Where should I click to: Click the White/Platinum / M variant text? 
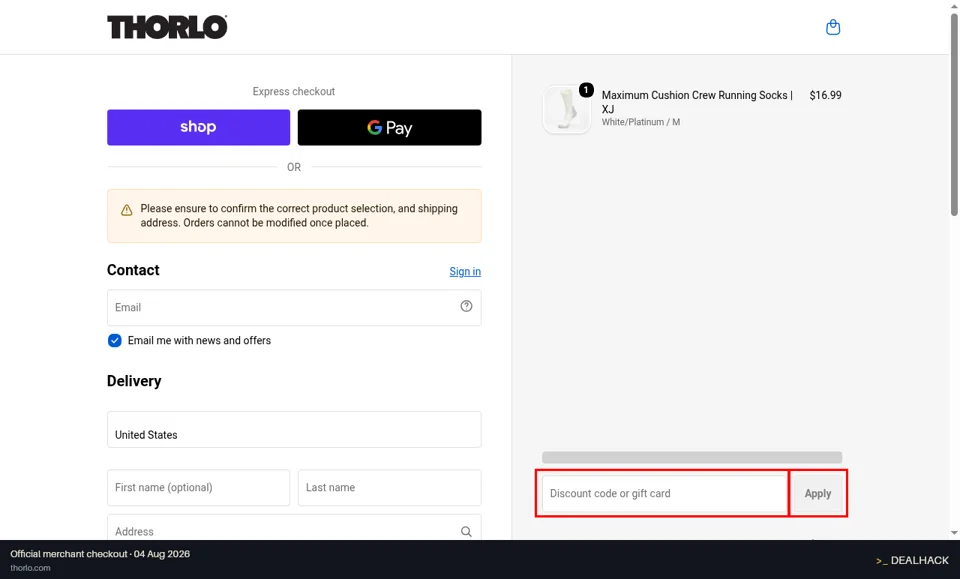(640, 122)
